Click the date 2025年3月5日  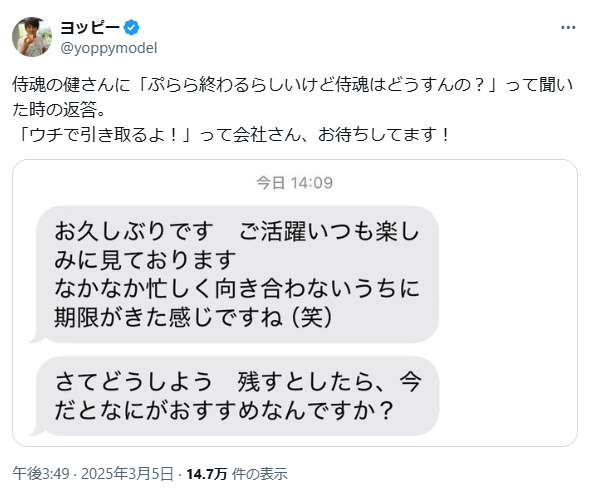127,474
